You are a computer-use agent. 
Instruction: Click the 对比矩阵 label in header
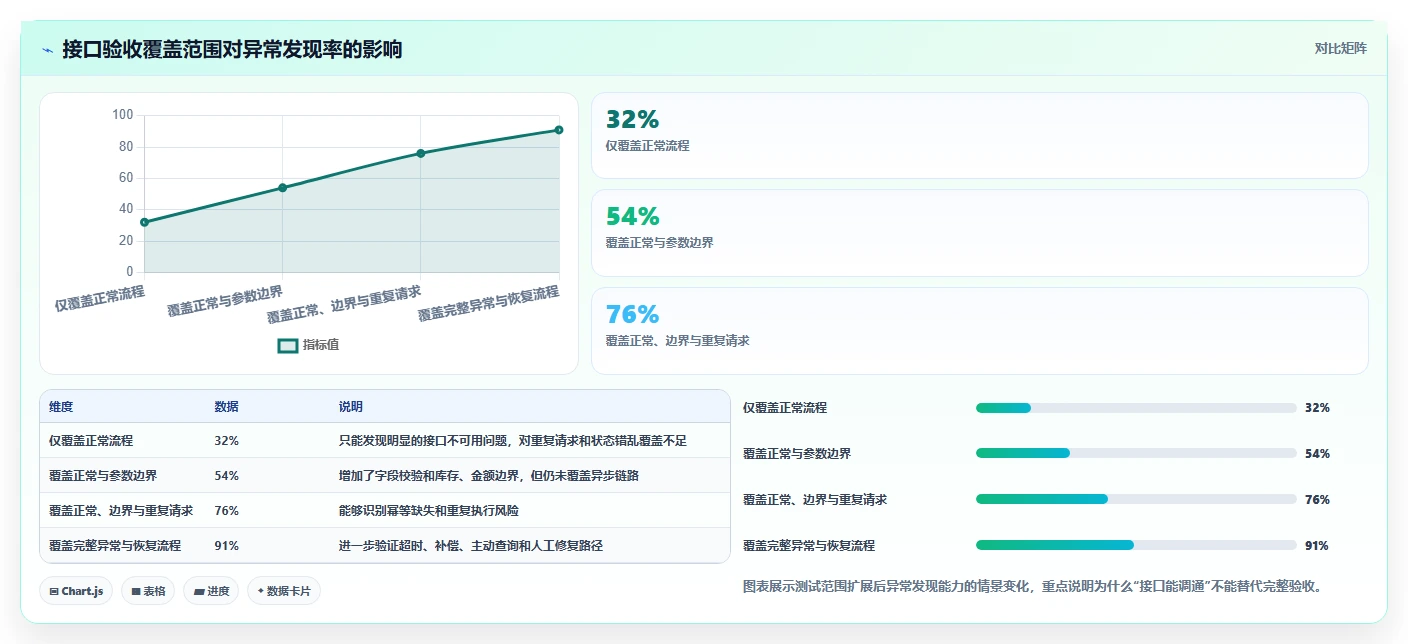tap(1340, 48)
